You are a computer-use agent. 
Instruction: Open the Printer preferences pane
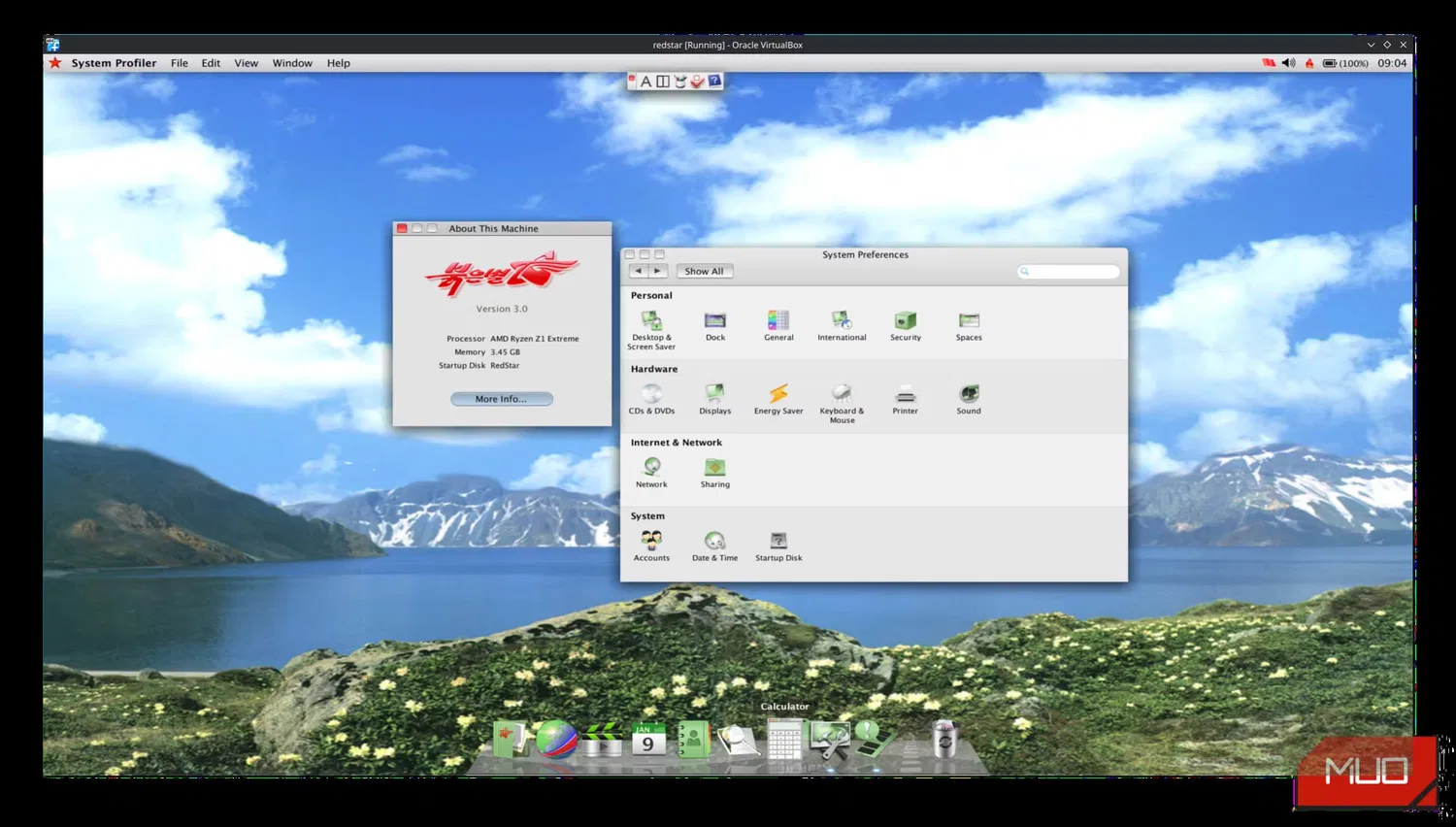906,400
